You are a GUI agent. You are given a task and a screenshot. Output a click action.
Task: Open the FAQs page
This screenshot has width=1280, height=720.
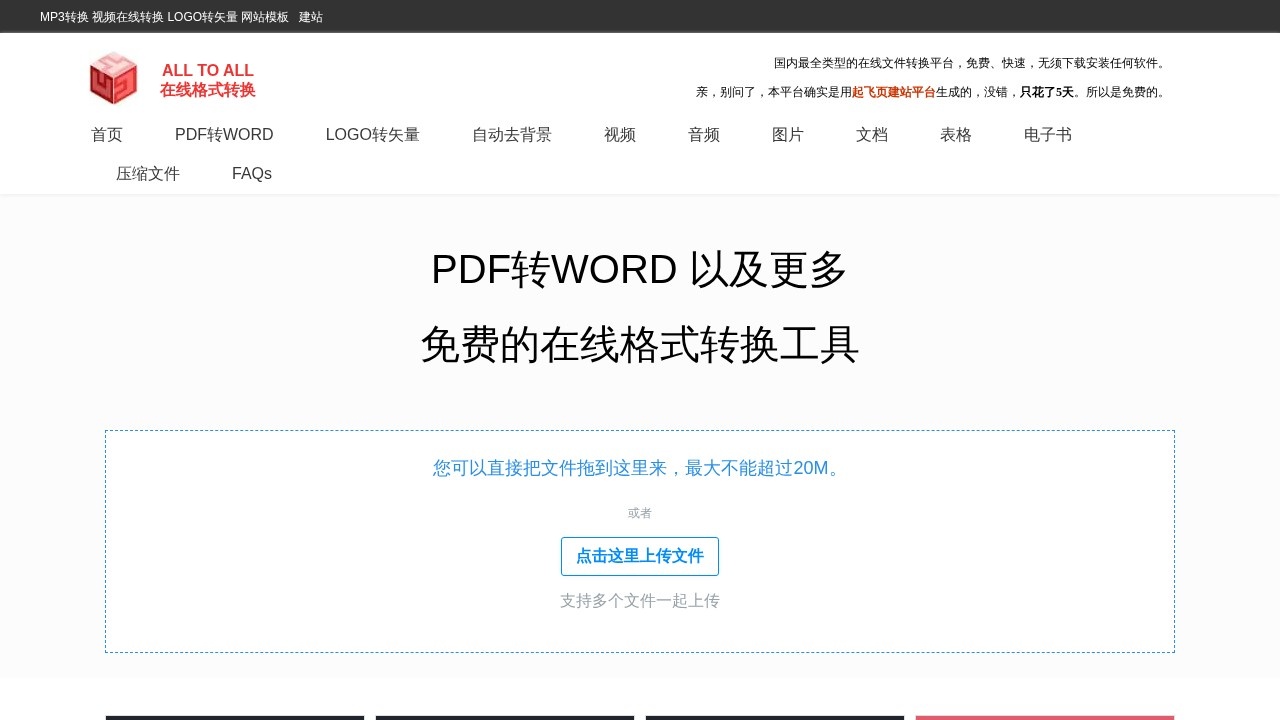[x=252, y=174]
